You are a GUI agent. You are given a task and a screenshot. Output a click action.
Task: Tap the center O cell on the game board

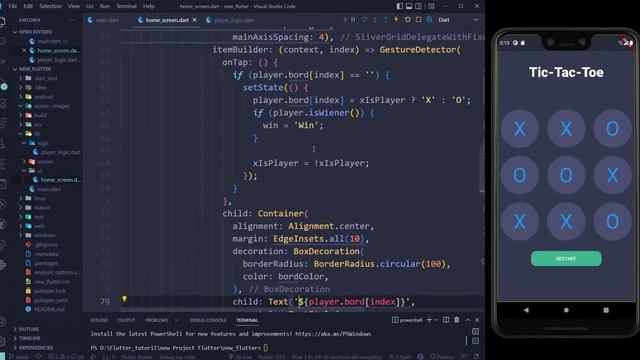pos(566,175)
